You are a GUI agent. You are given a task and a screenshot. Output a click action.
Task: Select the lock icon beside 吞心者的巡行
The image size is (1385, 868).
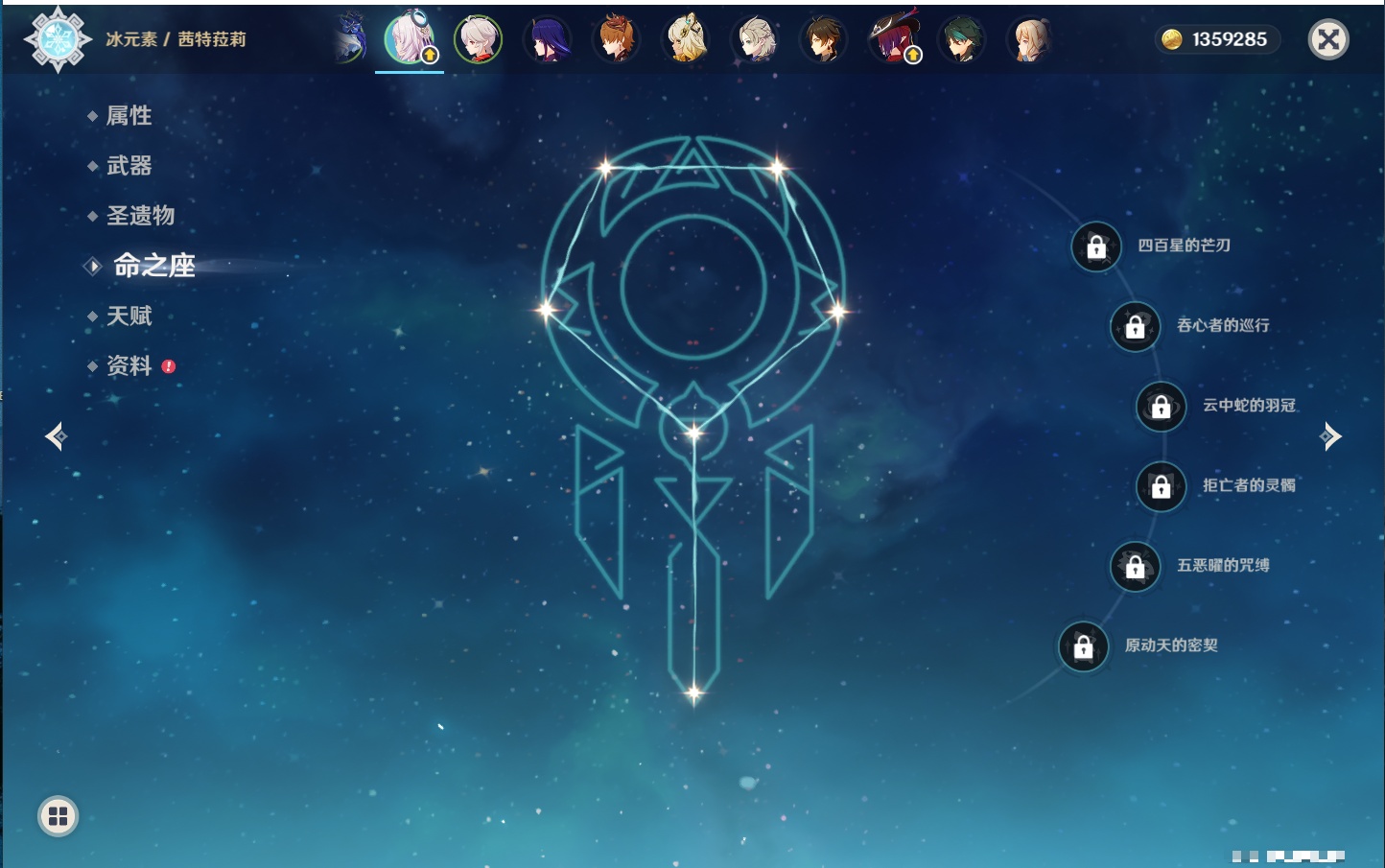point(1136,326)
